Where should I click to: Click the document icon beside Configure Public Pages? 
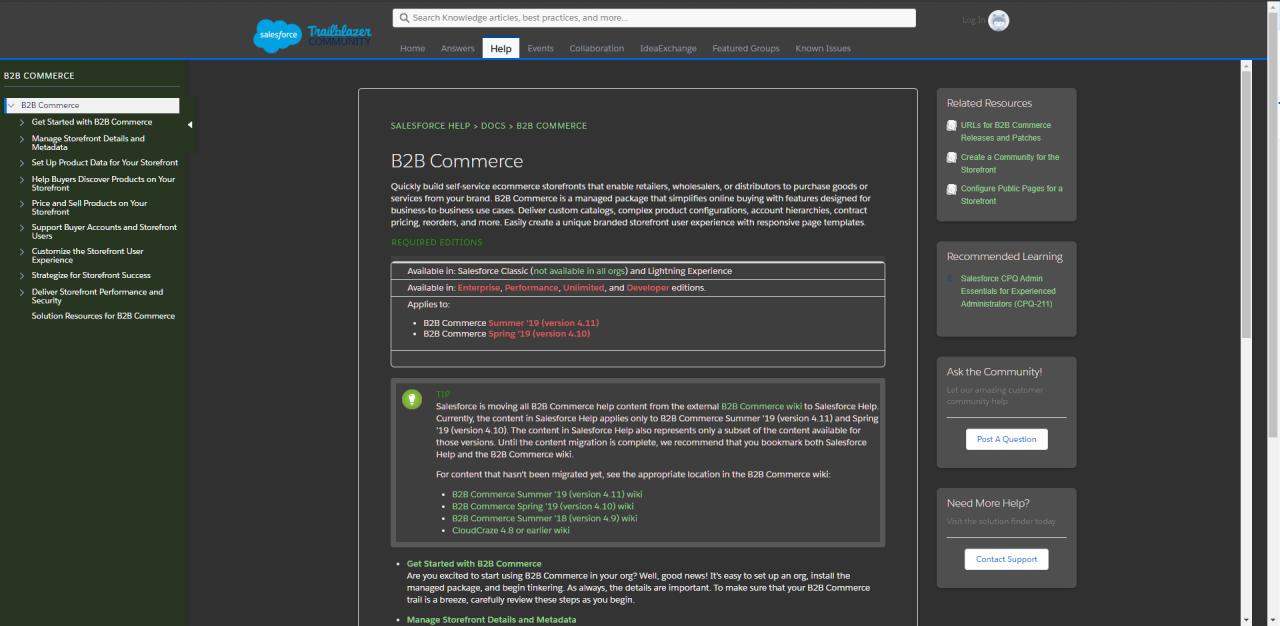tap(951, 189)
